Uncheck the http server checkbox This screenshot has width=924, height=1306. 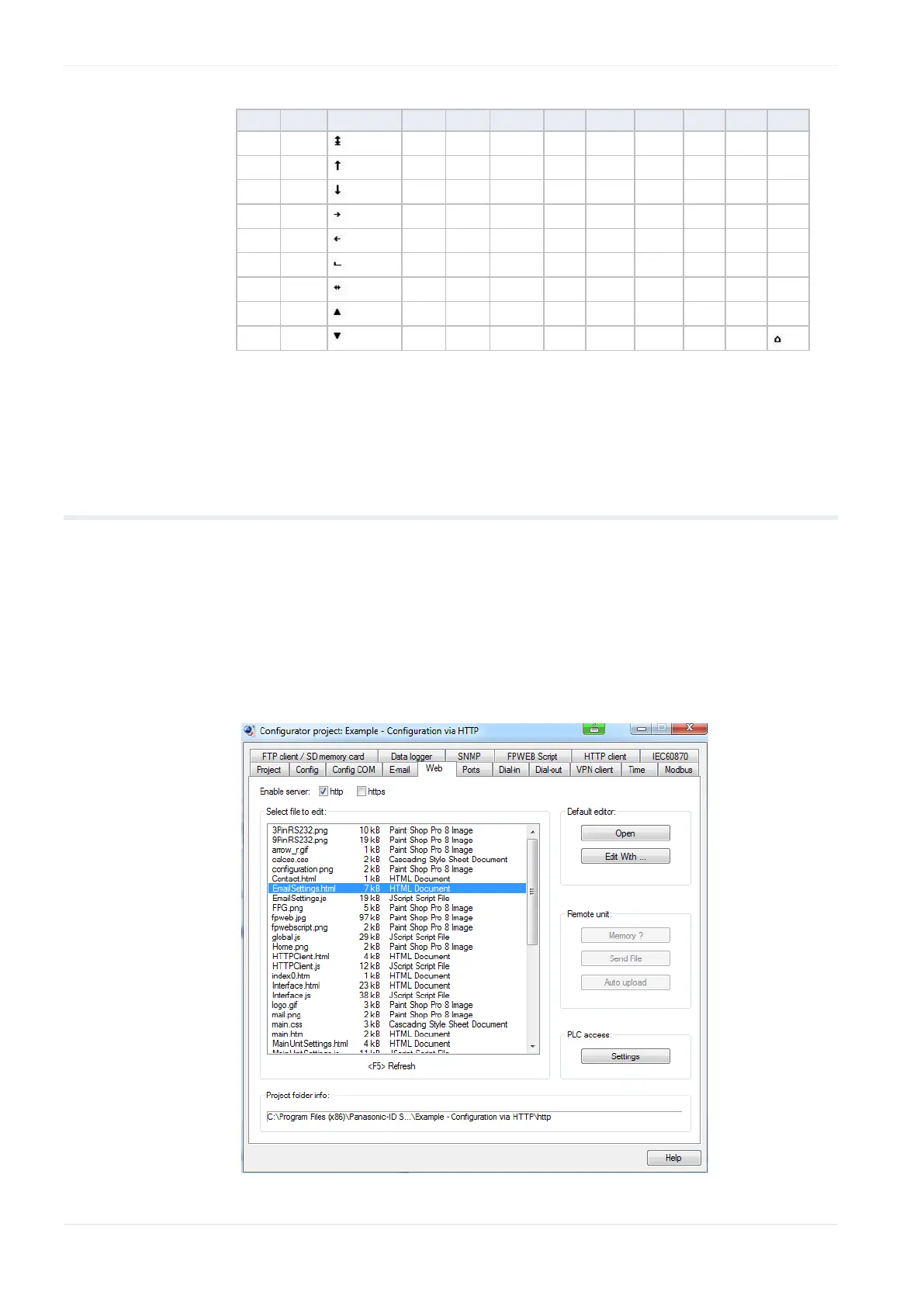(x=324, y=792)
